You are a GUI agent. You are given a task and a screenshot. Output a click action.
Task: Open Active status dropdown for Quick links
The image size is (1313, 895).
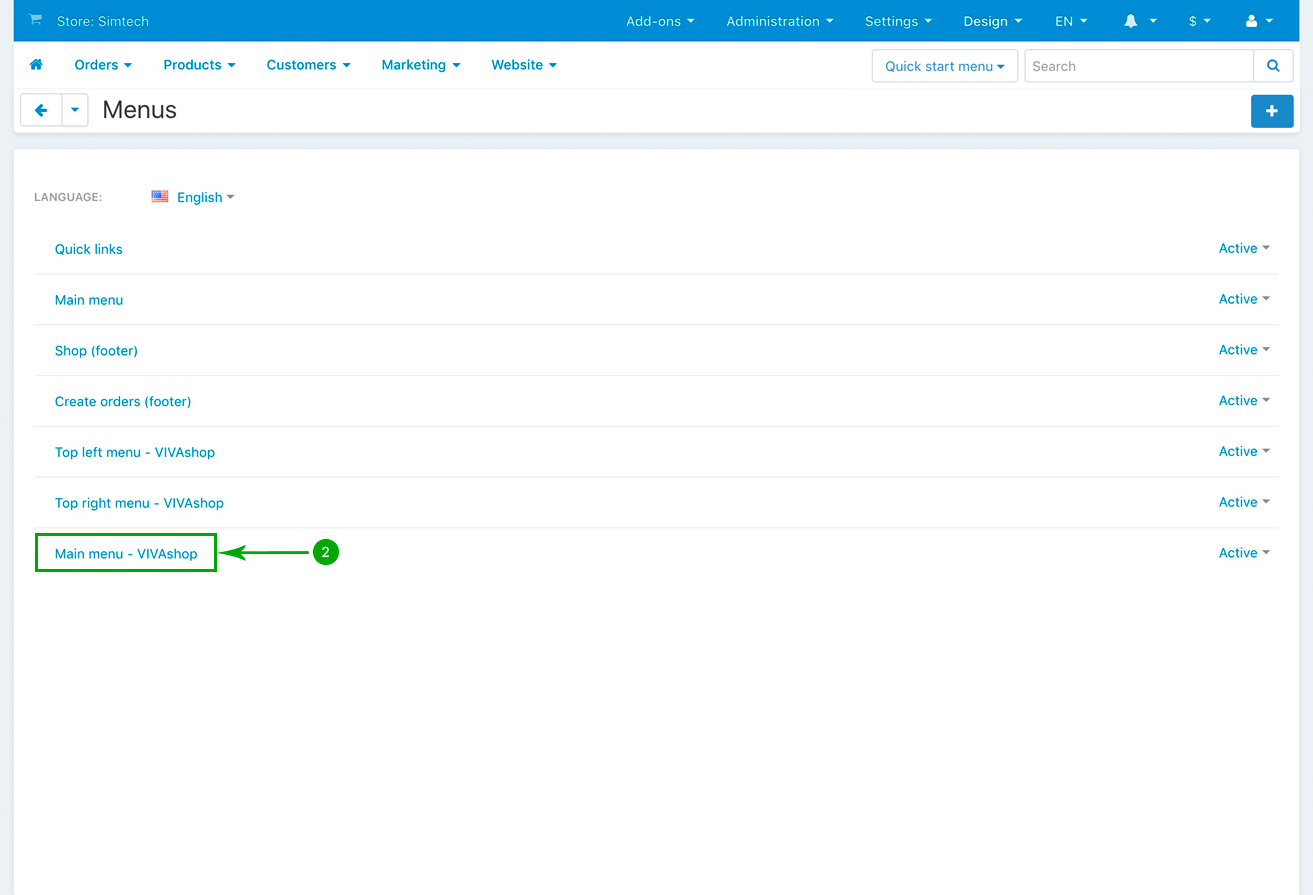click(1243, 248)
